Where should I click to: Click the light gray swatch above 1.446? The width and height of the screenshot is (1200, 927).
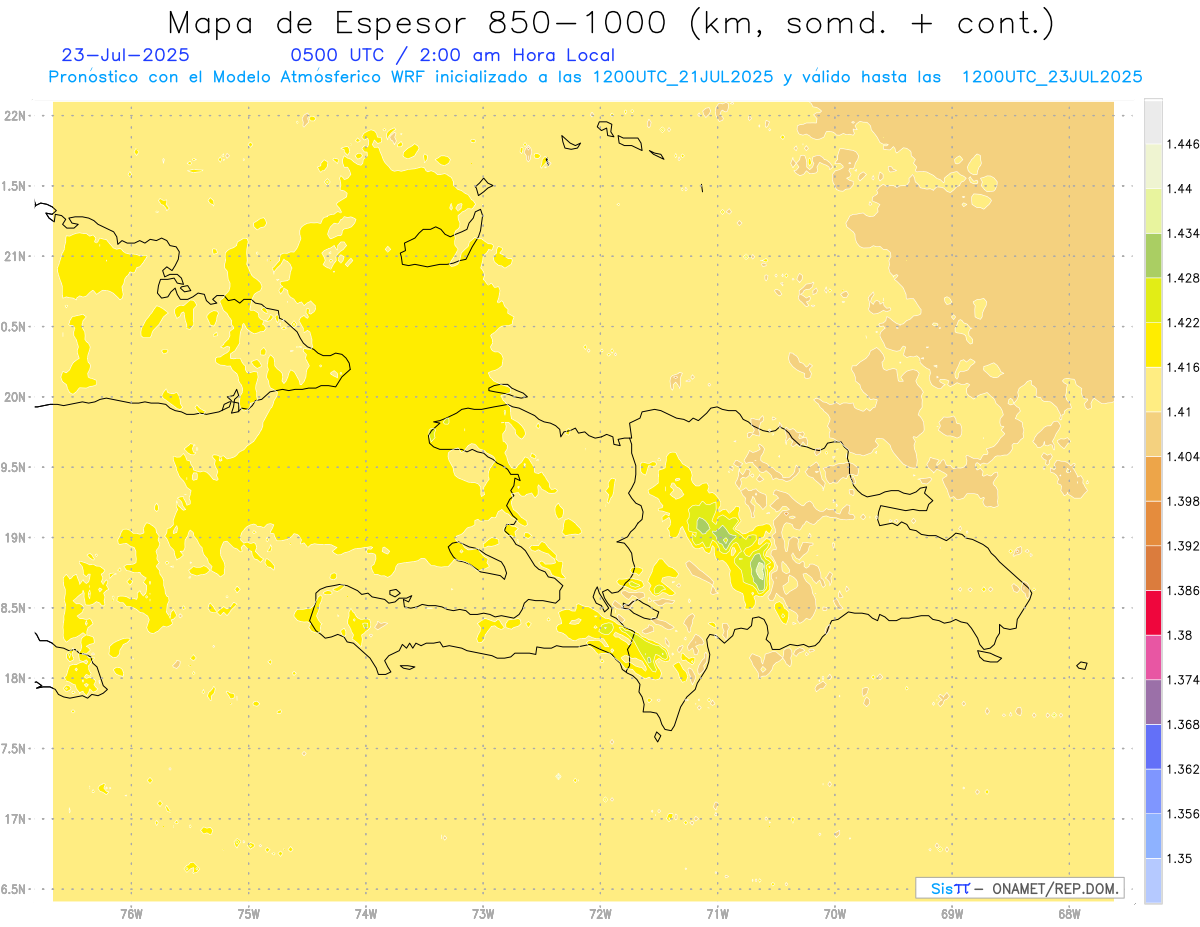click(1153, 121)
